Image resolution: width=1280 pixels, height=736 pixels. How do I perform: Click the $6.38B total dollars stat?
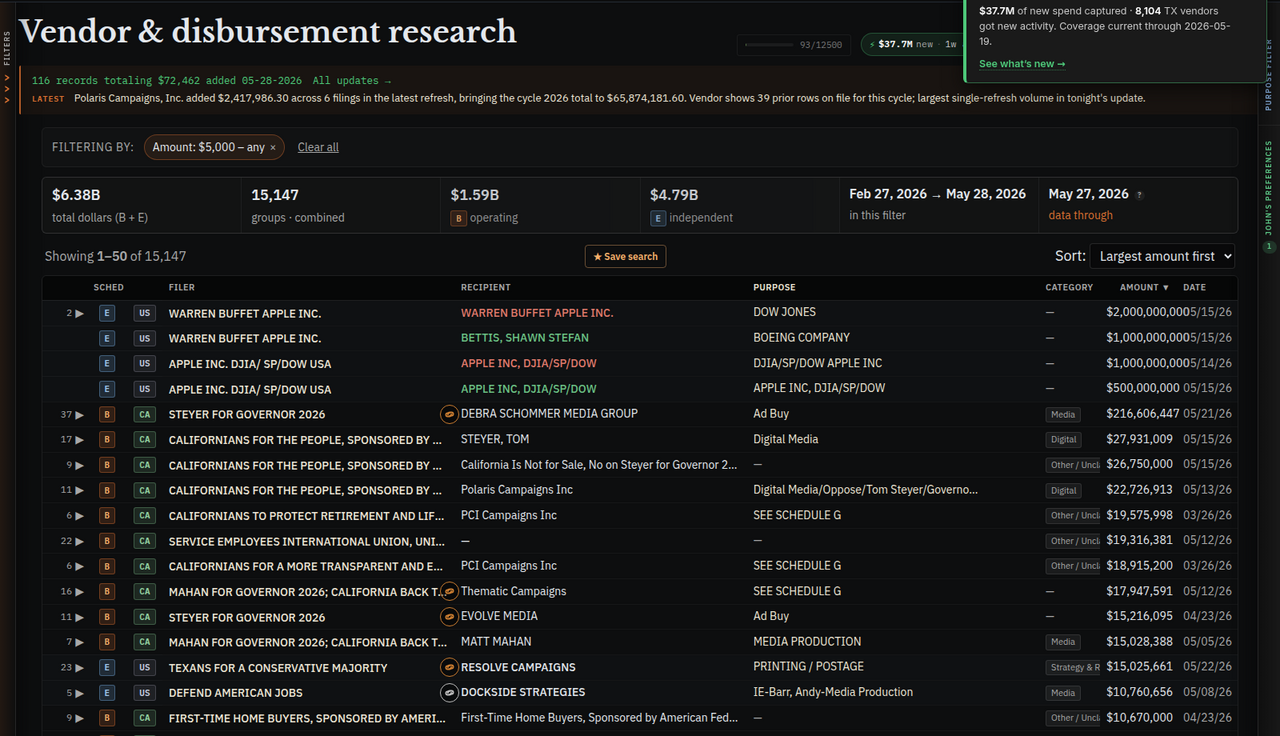pos(141,205)
